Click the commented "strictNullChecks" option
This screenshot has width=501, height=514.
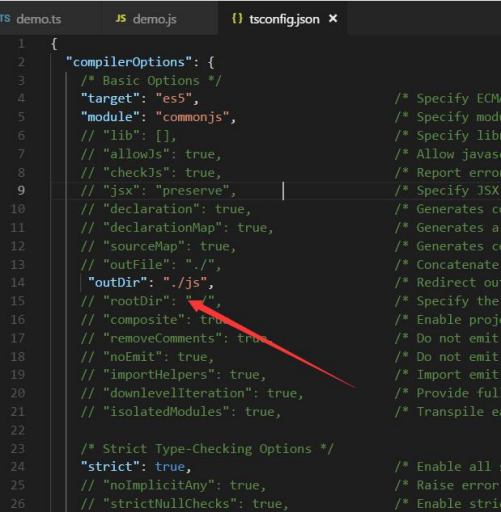tap(184, 504)
